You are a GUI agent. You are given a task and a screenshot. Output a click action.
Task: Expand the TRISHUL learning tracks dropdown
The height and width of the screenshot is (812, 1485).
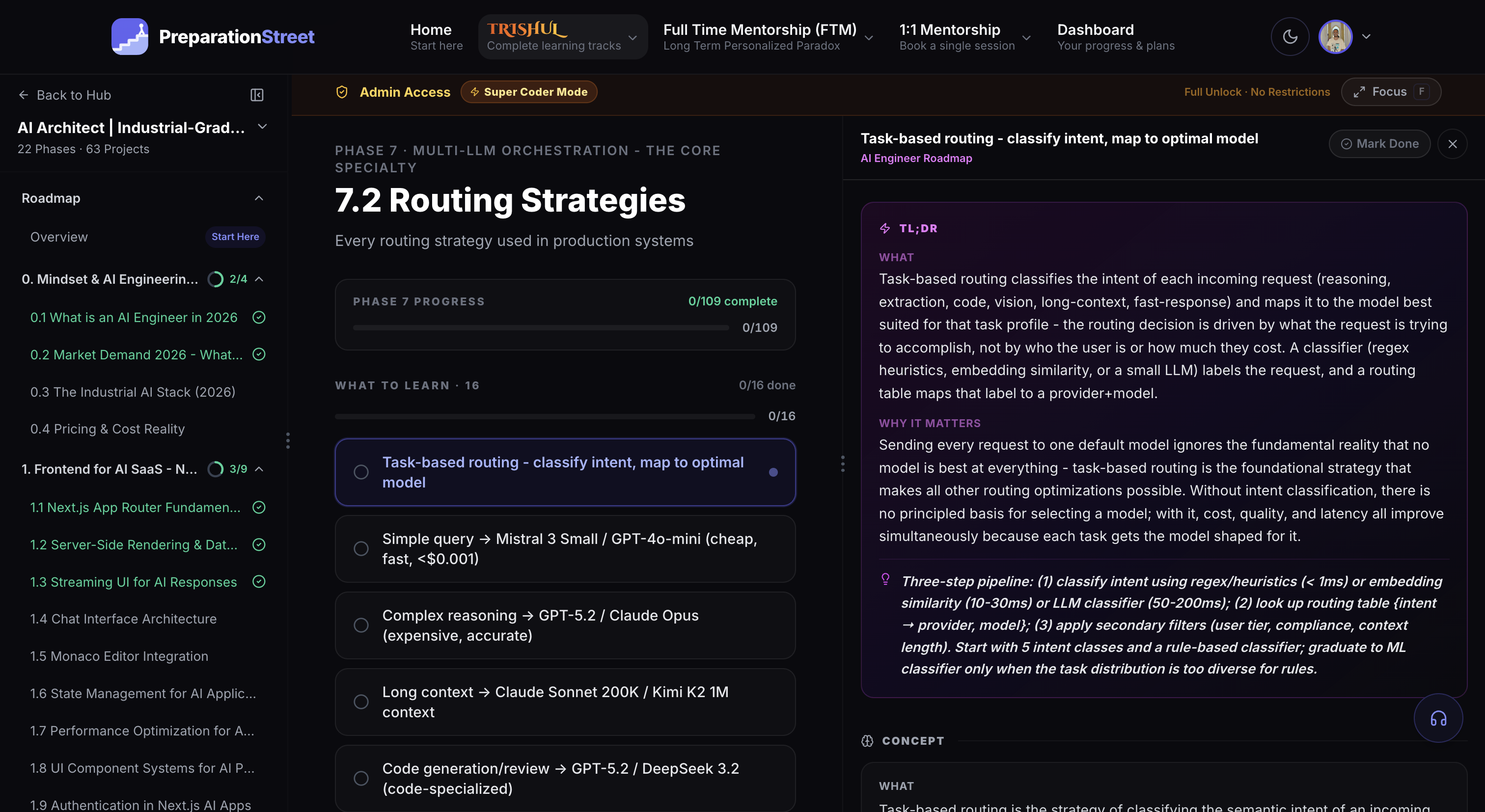[632, 38]
